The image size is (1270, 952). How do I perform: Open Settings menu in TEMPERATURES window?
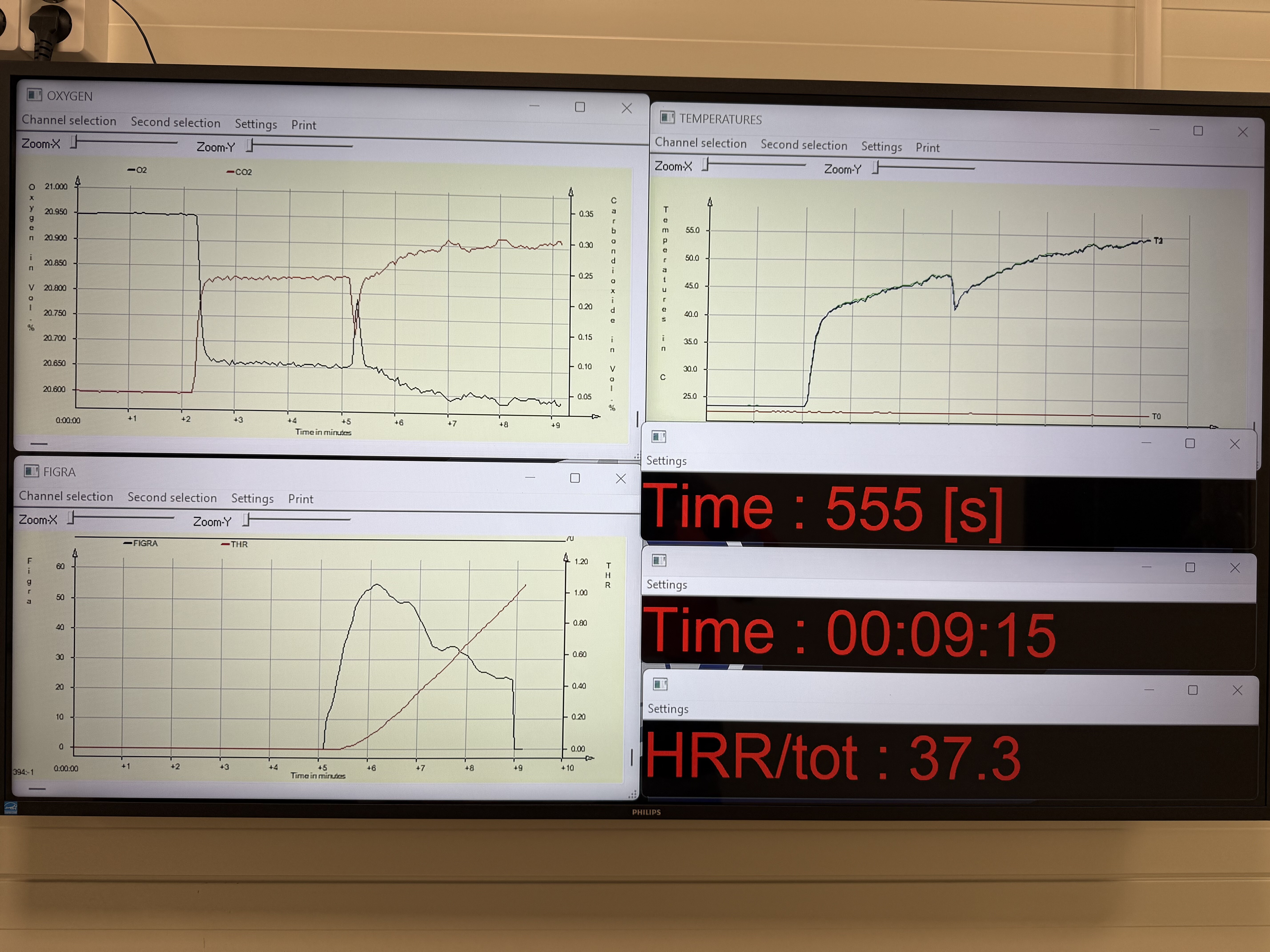click(882, 147)
